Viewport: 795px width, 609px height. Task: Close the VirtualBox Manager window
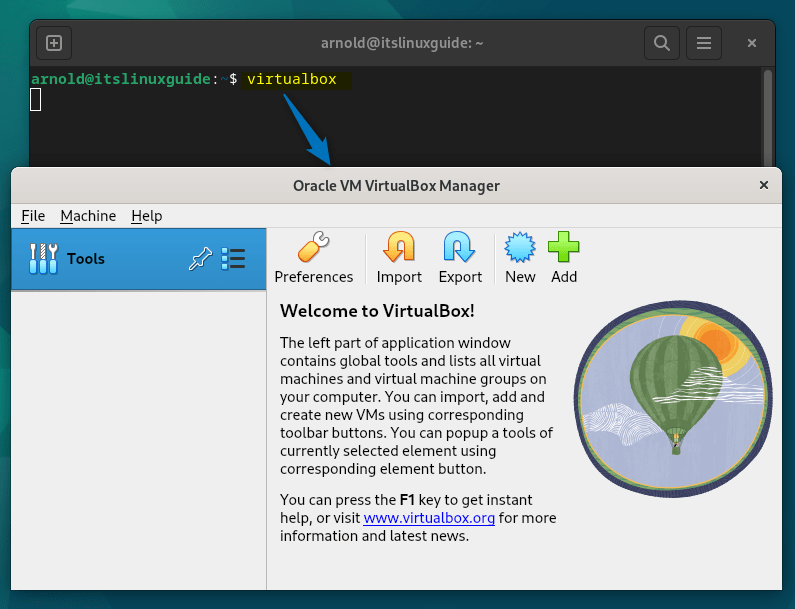pos(764,185)
